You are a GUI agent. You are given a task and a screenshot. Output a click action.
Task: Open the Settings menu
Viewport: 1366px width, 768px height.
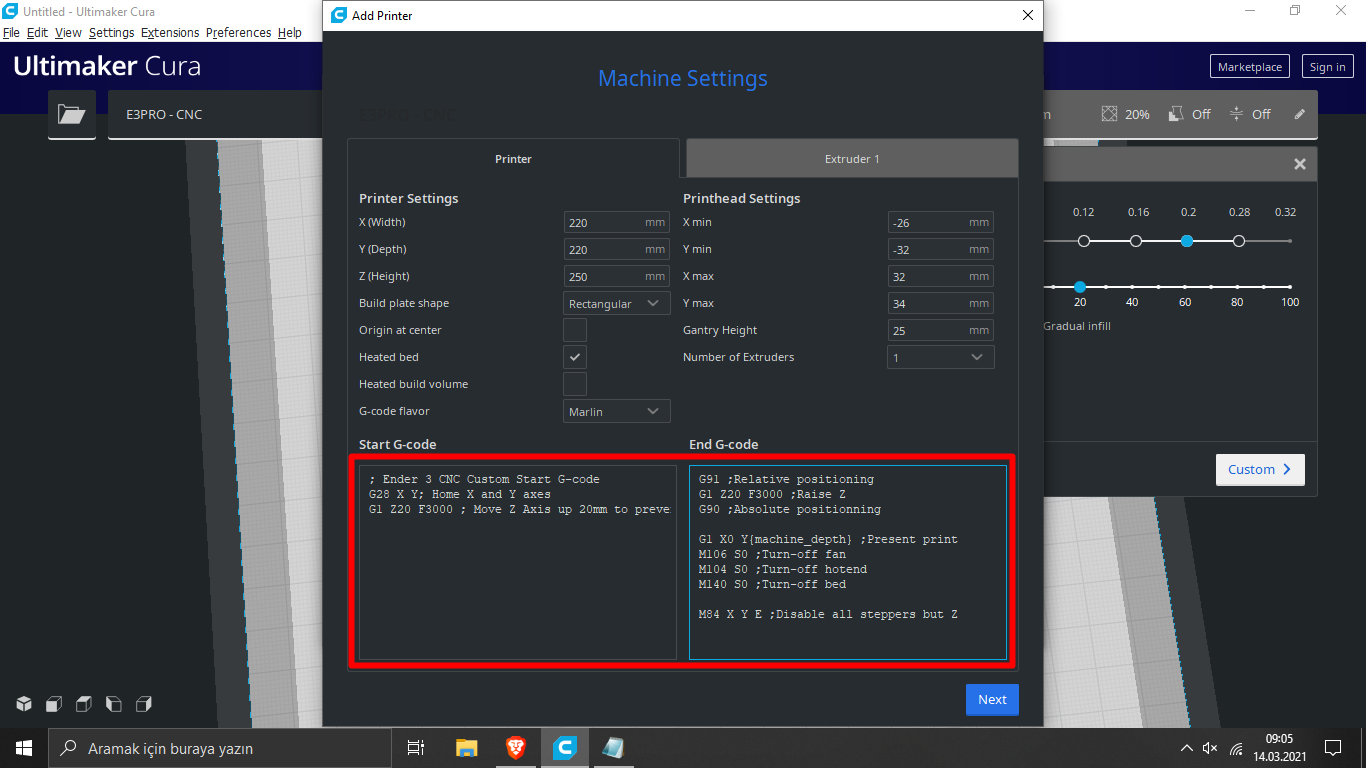[x=111, y=32]
